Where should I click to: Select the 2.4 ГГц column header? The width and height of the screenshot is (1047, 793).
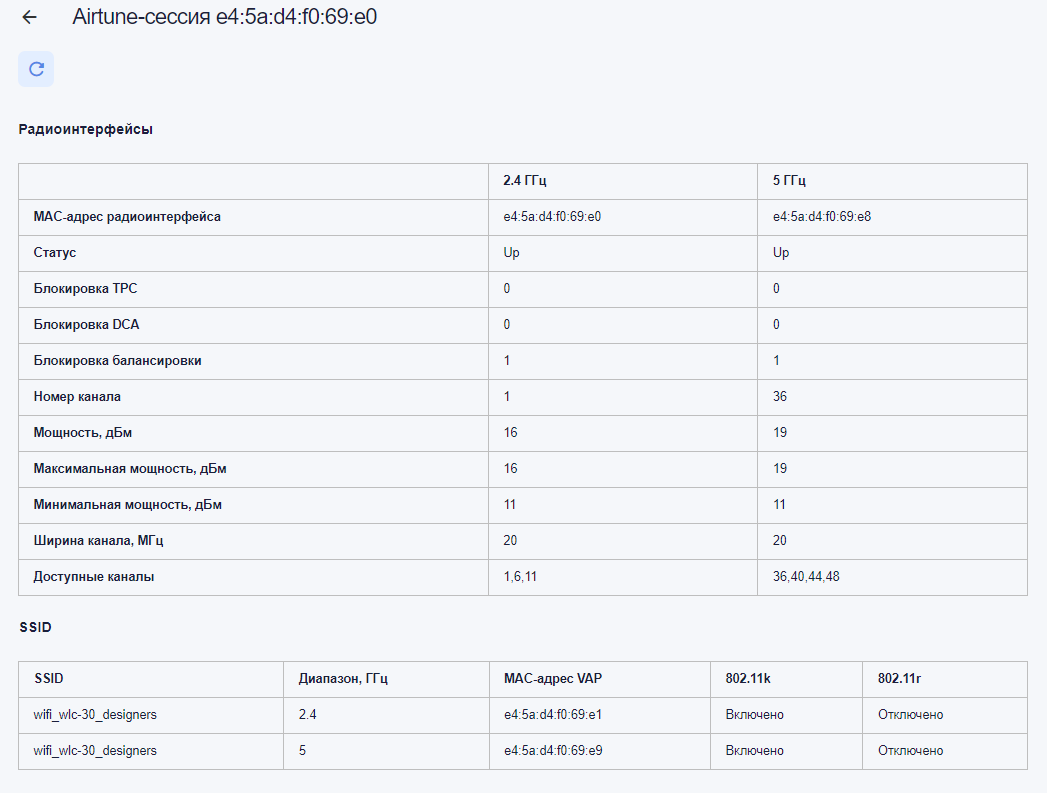(525, 181)
